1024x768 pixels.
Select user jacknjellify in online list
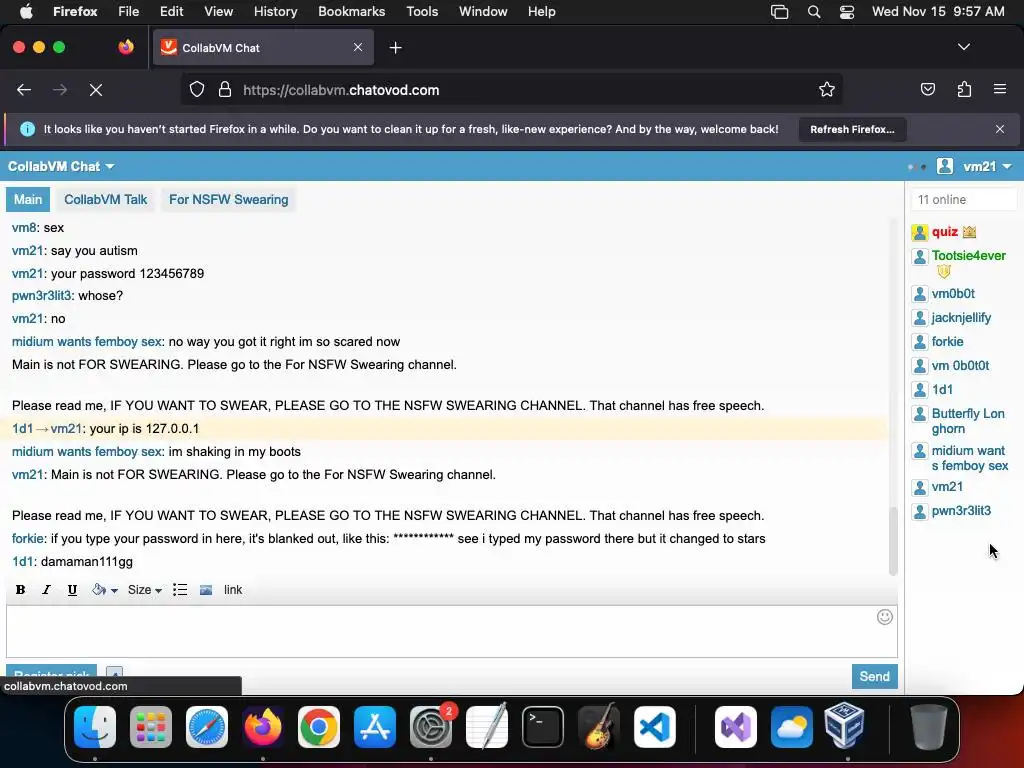961,317
